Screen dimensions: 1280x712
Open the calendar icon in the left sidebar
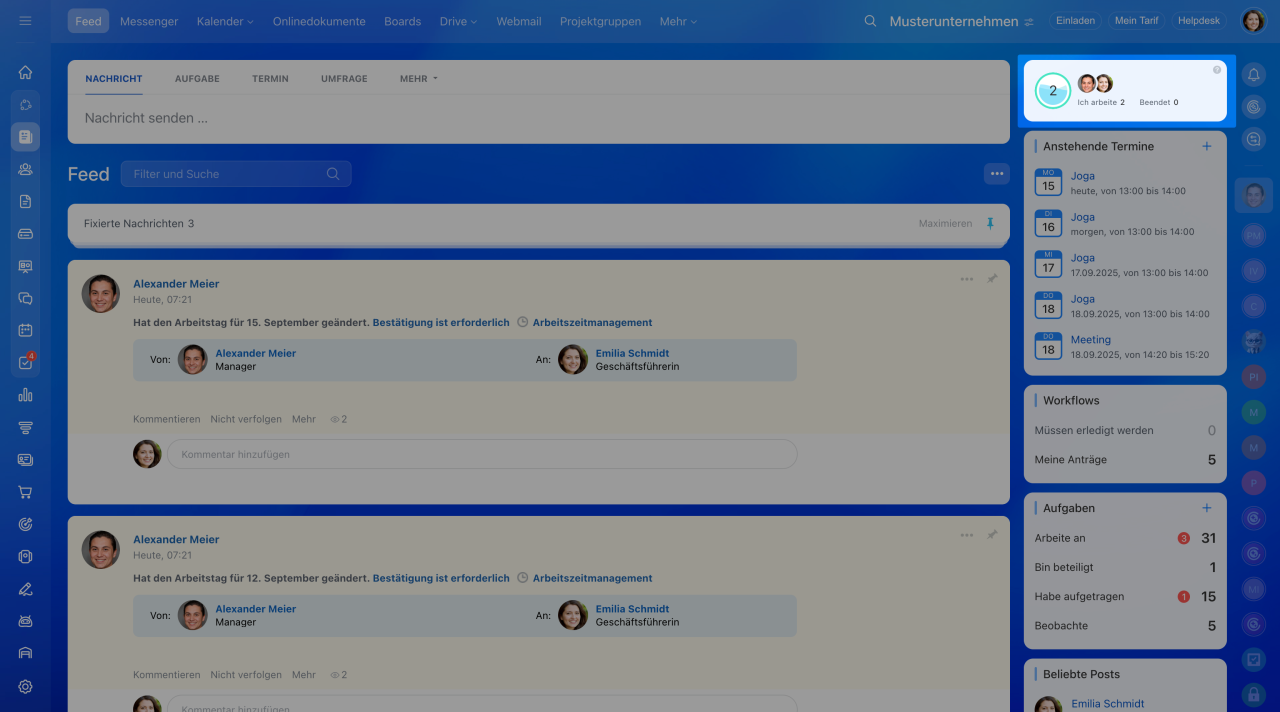pyautogui.click(x=25, y=330)
